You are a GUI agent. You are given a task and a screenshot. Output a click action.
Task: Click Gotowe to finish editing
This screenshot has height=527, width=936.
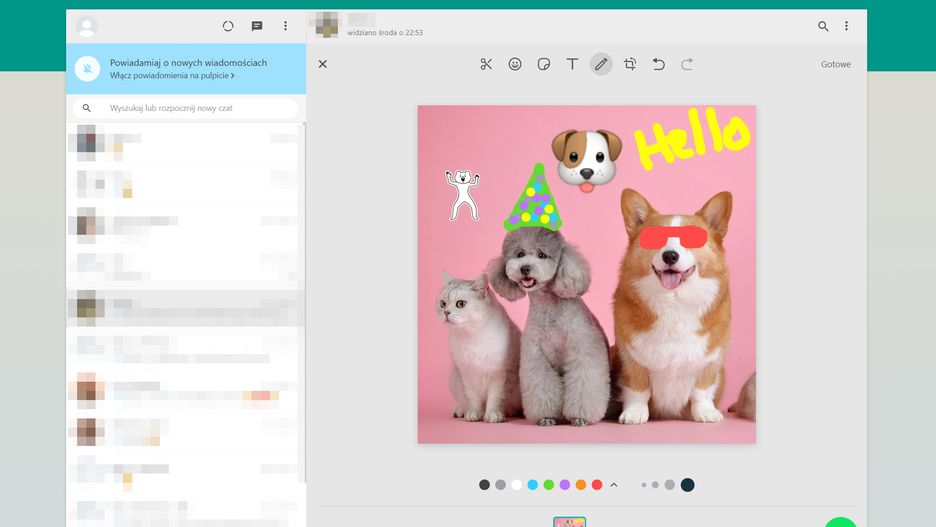[x=835, y=64]
